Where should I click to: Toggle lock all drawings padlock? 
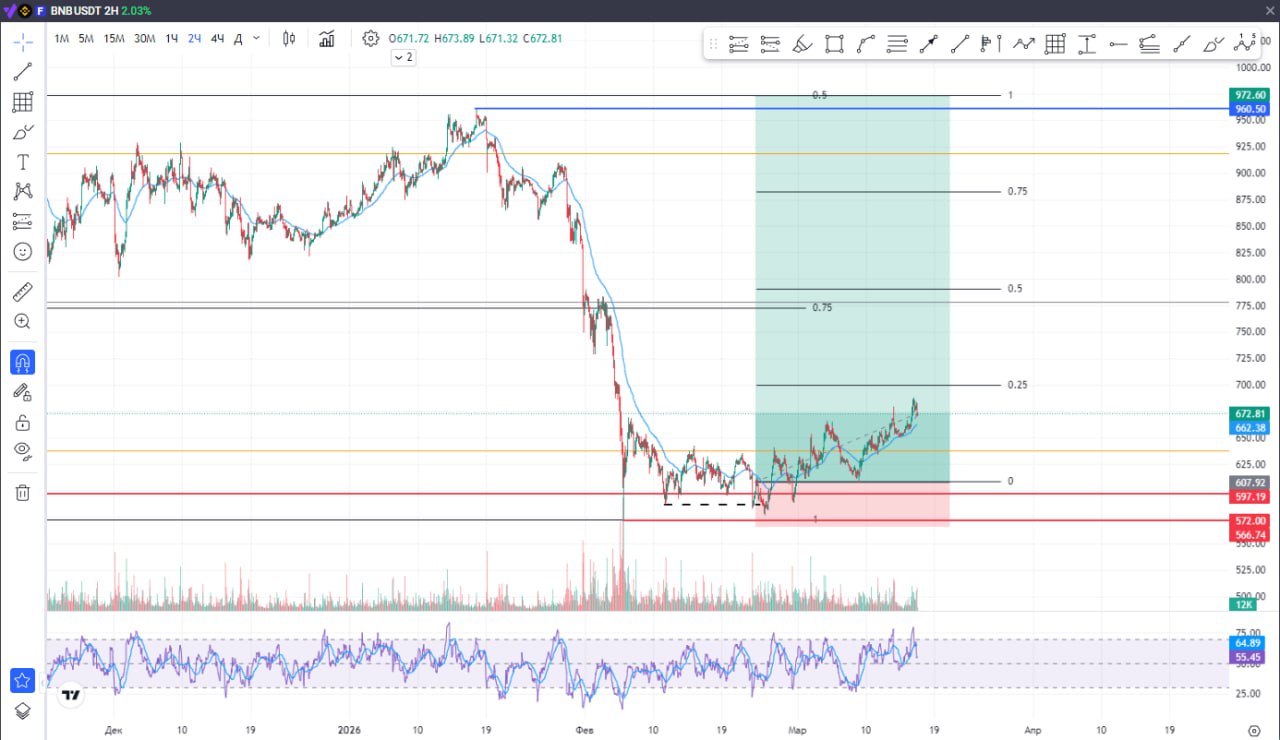coord(22,422)
